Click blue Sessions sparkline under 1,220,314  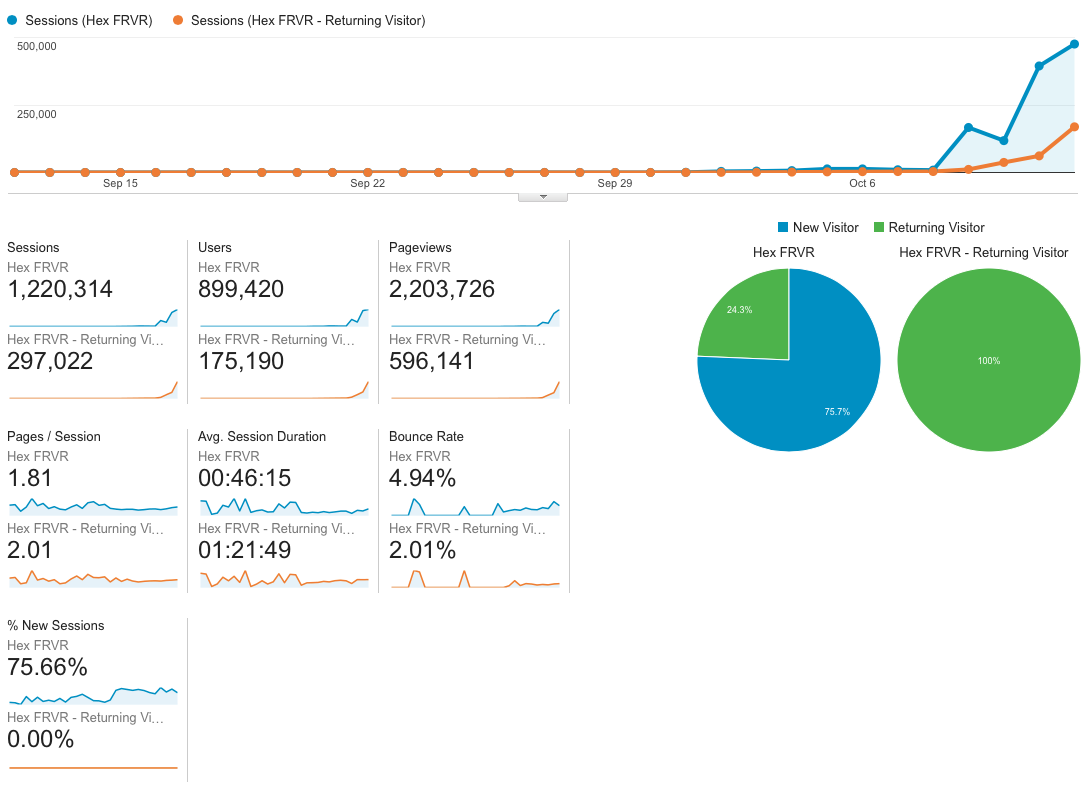(x=93, y=318)
